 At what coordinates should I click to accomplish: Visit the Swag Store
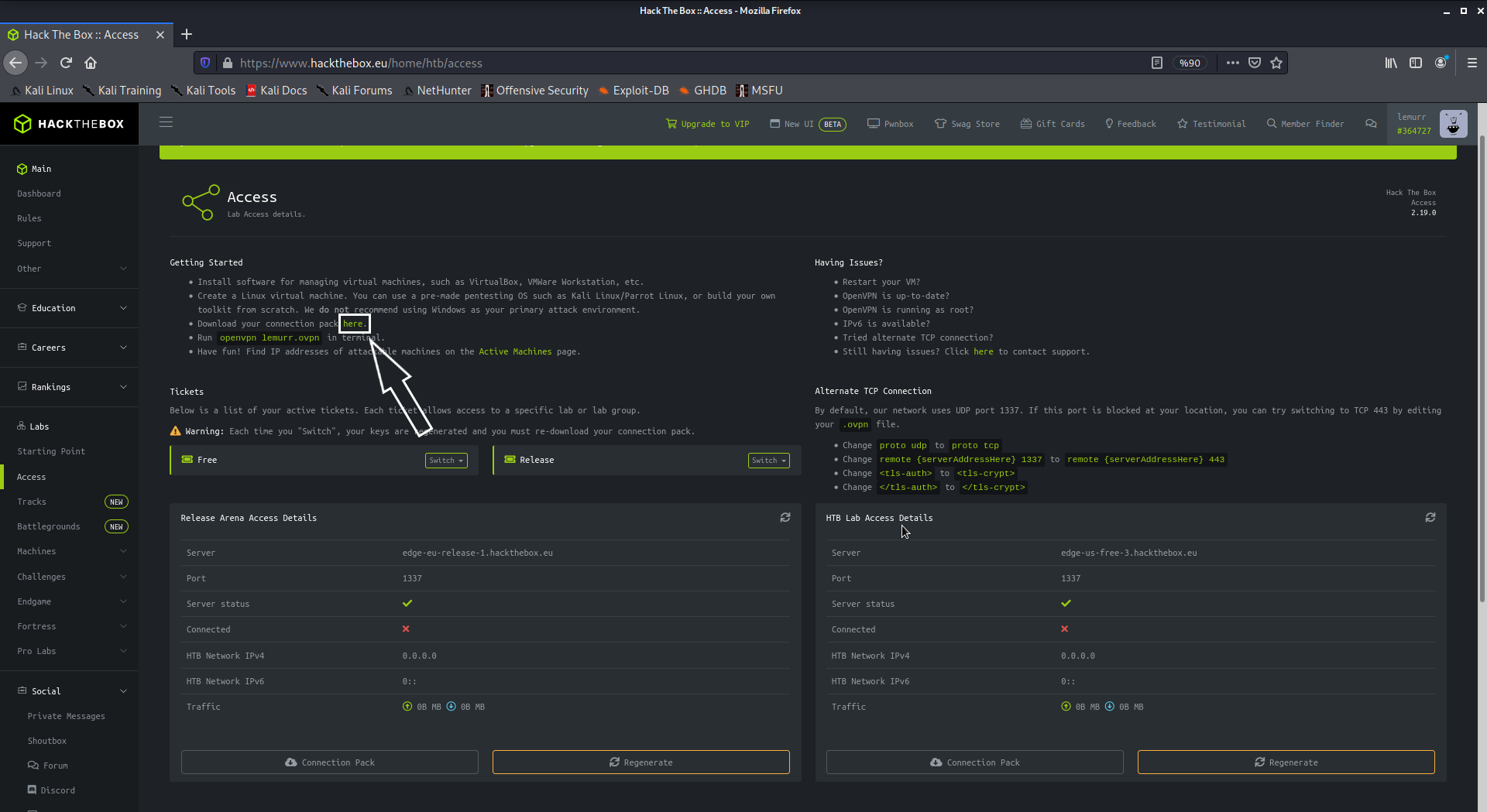[967, 124]
